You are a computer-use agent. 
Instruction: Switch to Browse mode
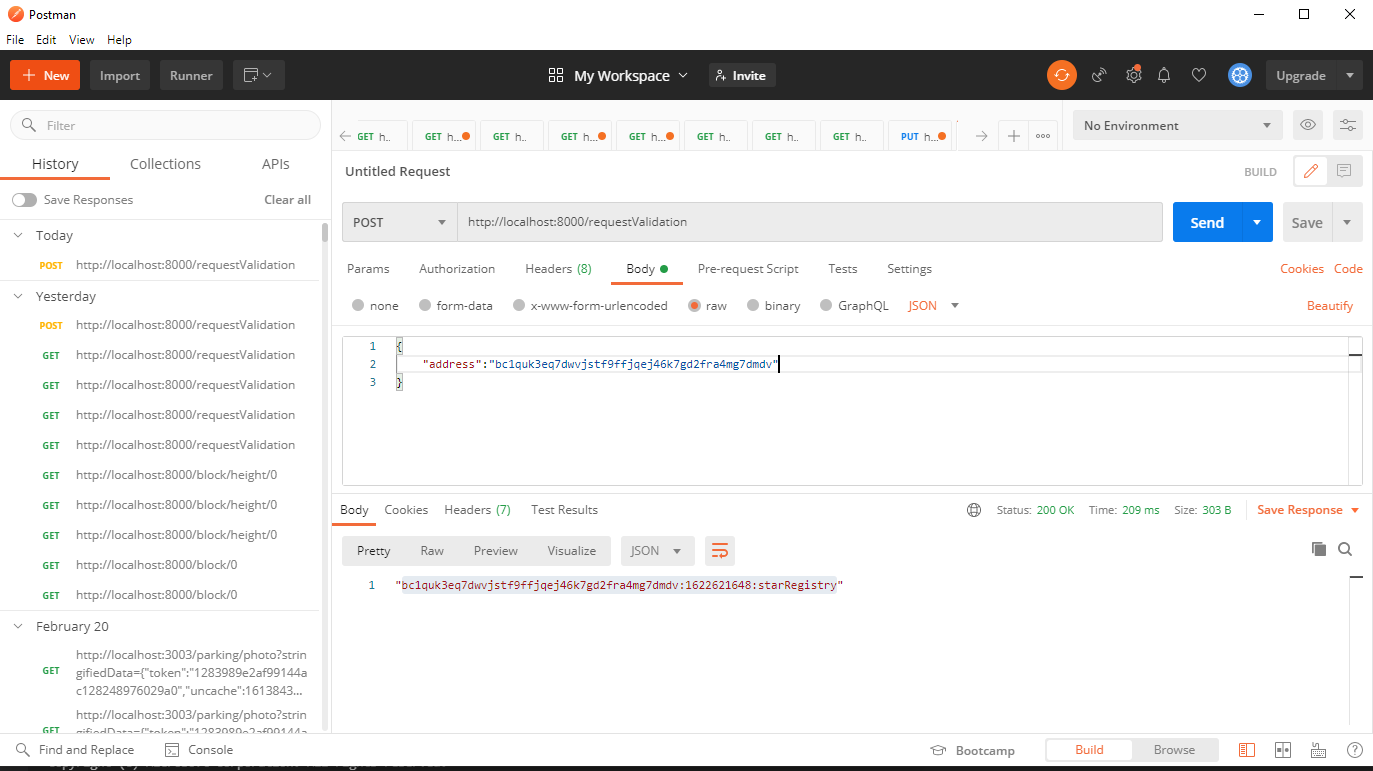coord(1174,750)
